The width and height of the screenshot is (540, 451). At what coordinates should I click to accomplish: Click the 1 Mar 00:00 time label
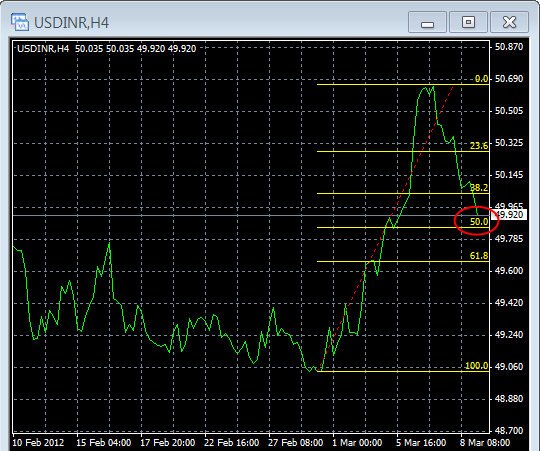coord(357,443)
